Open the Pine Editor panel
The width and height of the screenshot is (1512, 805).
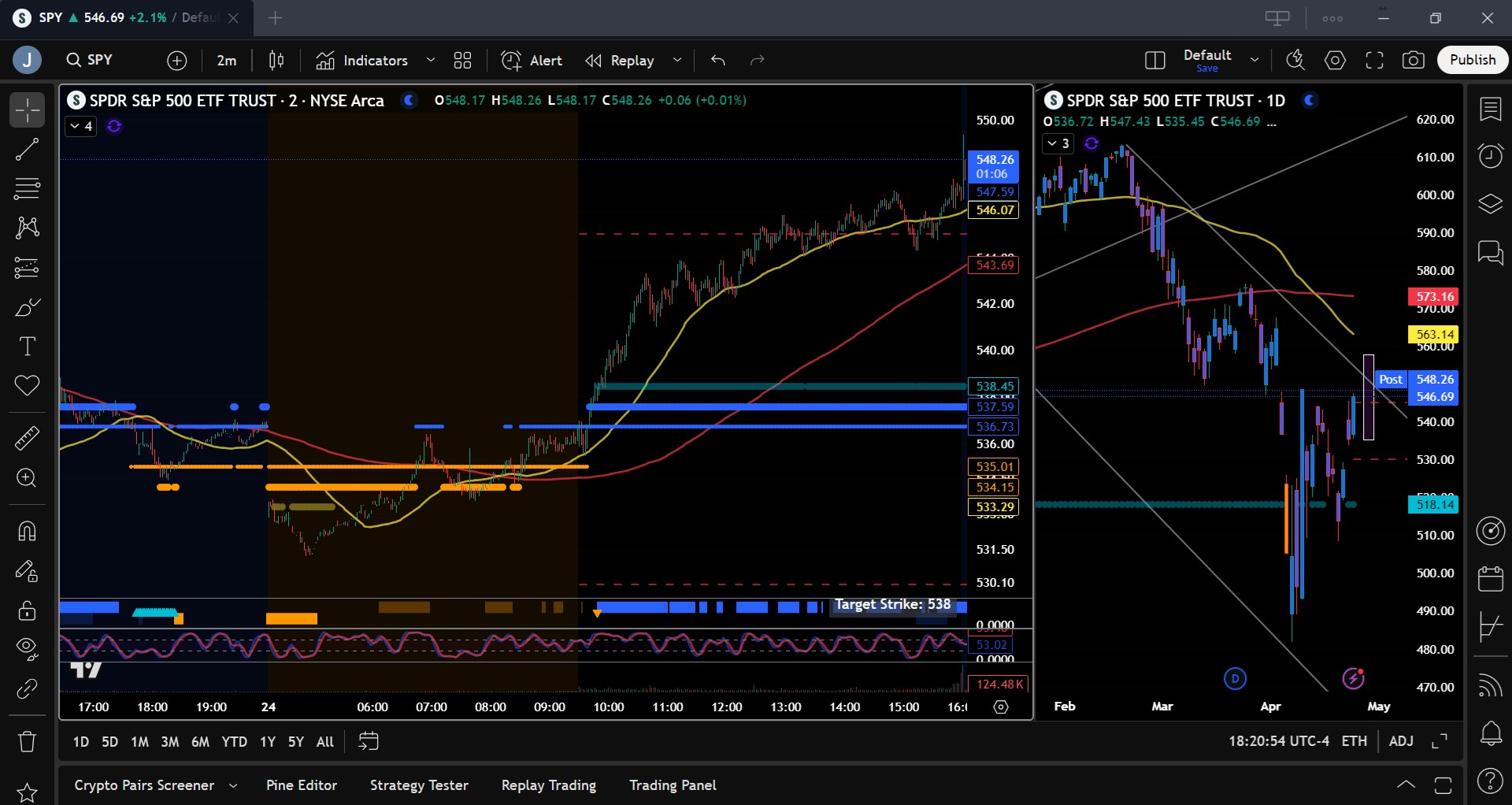click(x=302, y=785)
